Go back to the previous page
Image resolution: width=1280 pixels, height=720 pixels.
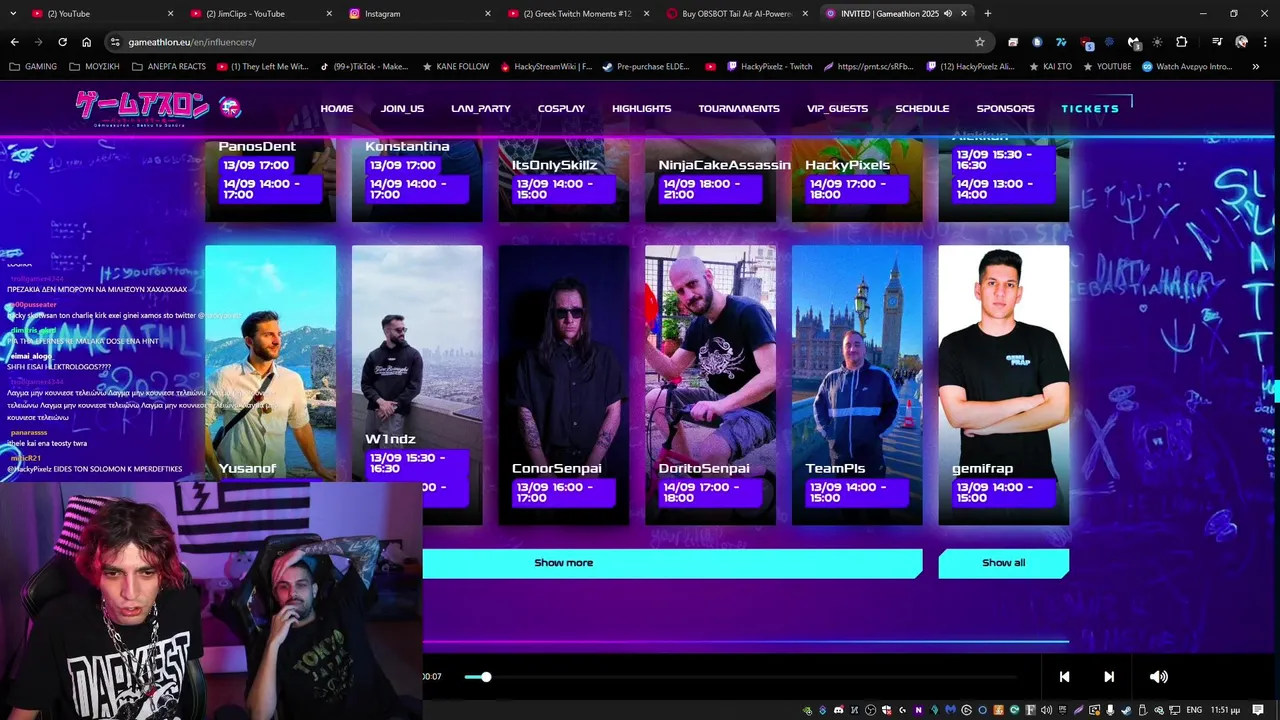pos(14,42)
